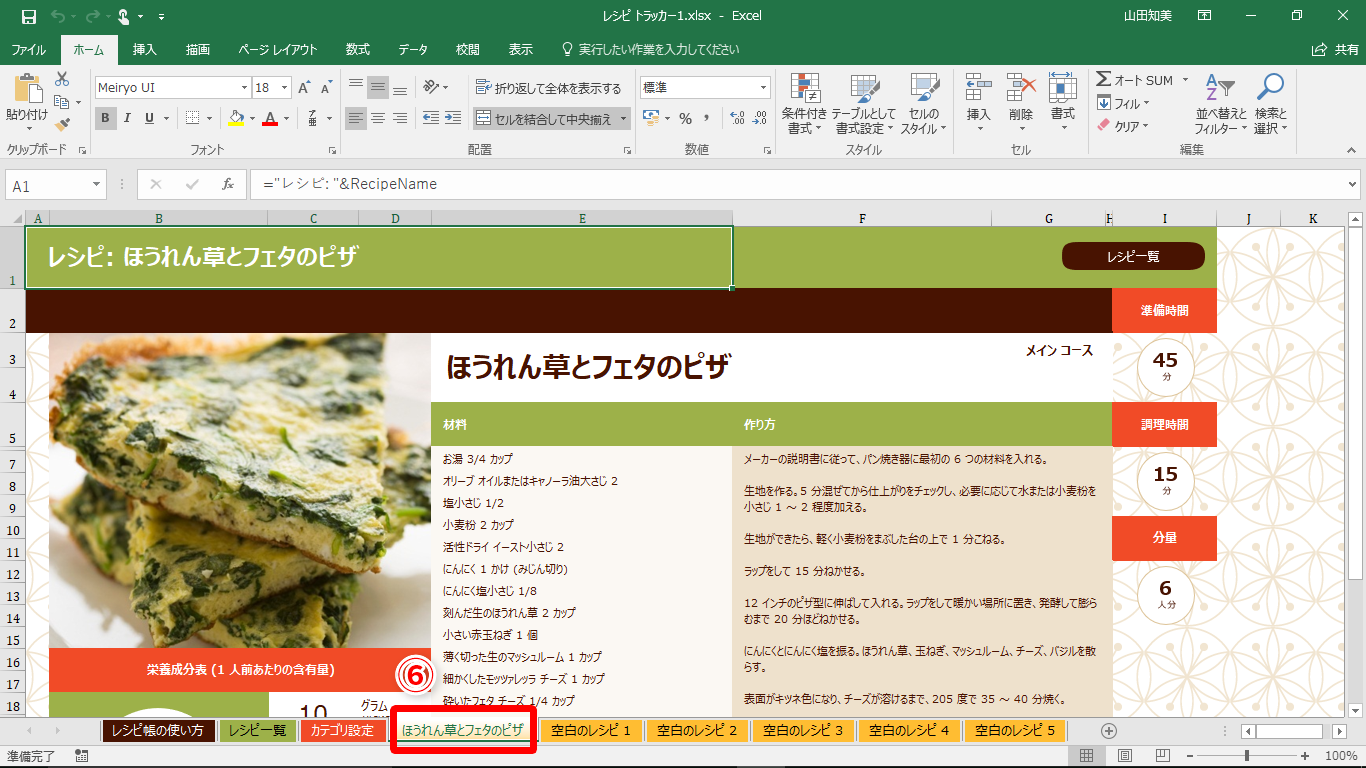The height and width of the screenshot is (768, 1366).
Task: Save the workbook with the floppy disk icon
Action: 28,16
